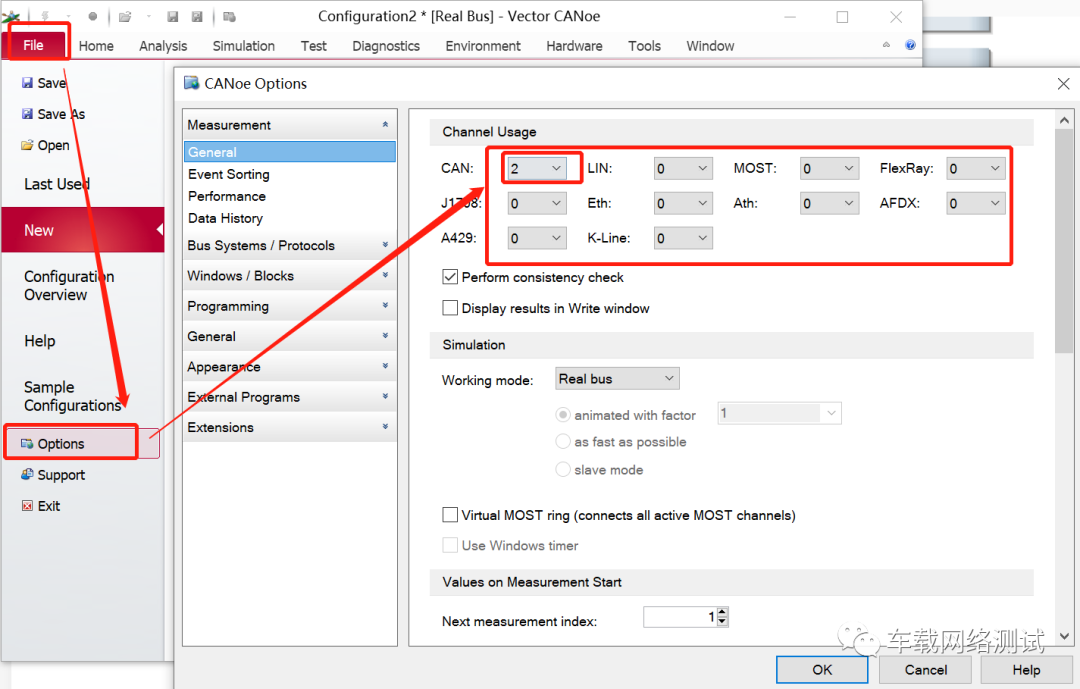
Task: Switch to the Home ribbon tab
Action: tap(96, 46)
